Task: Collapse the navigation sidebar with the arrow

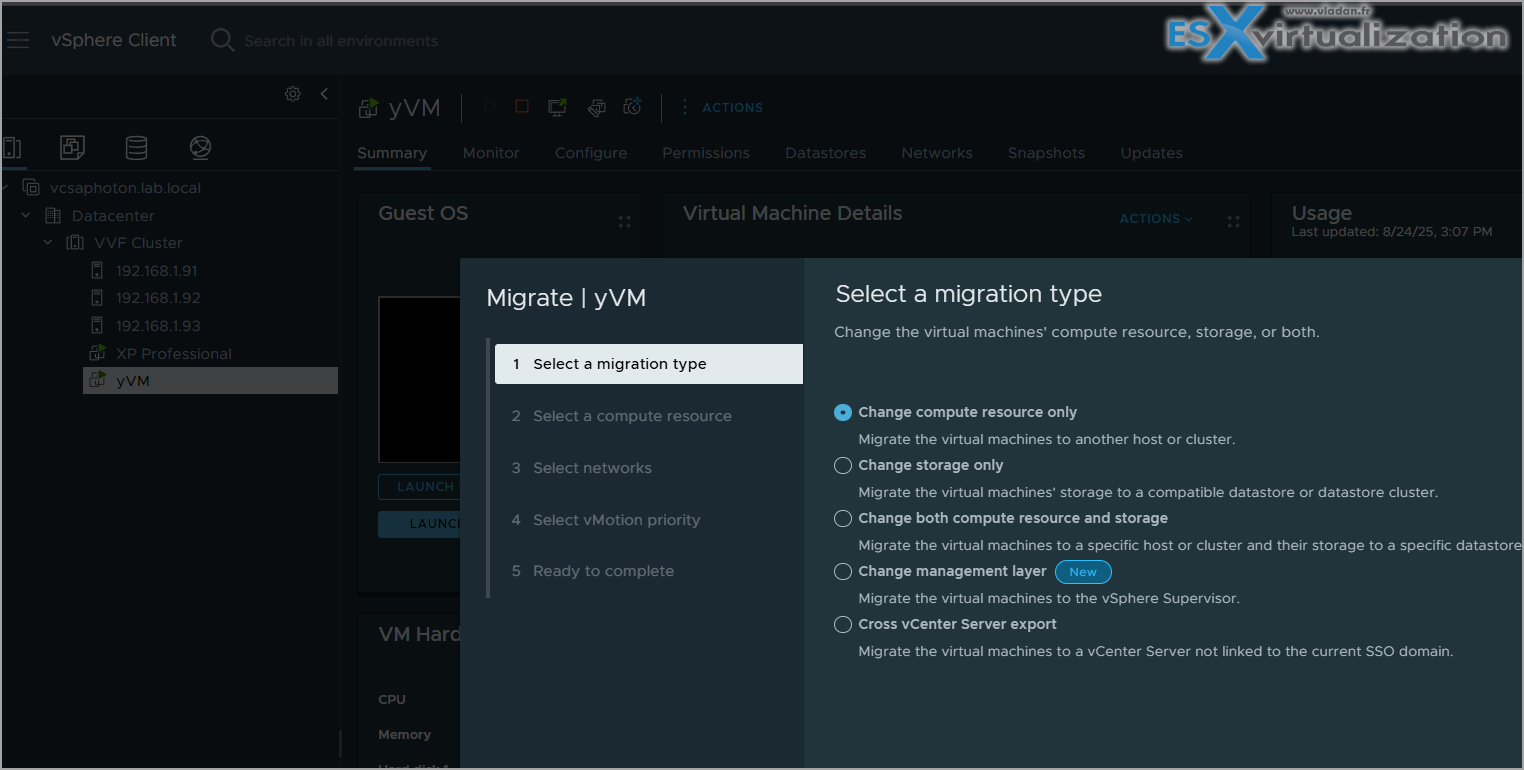Action: [x=324, y=94]
